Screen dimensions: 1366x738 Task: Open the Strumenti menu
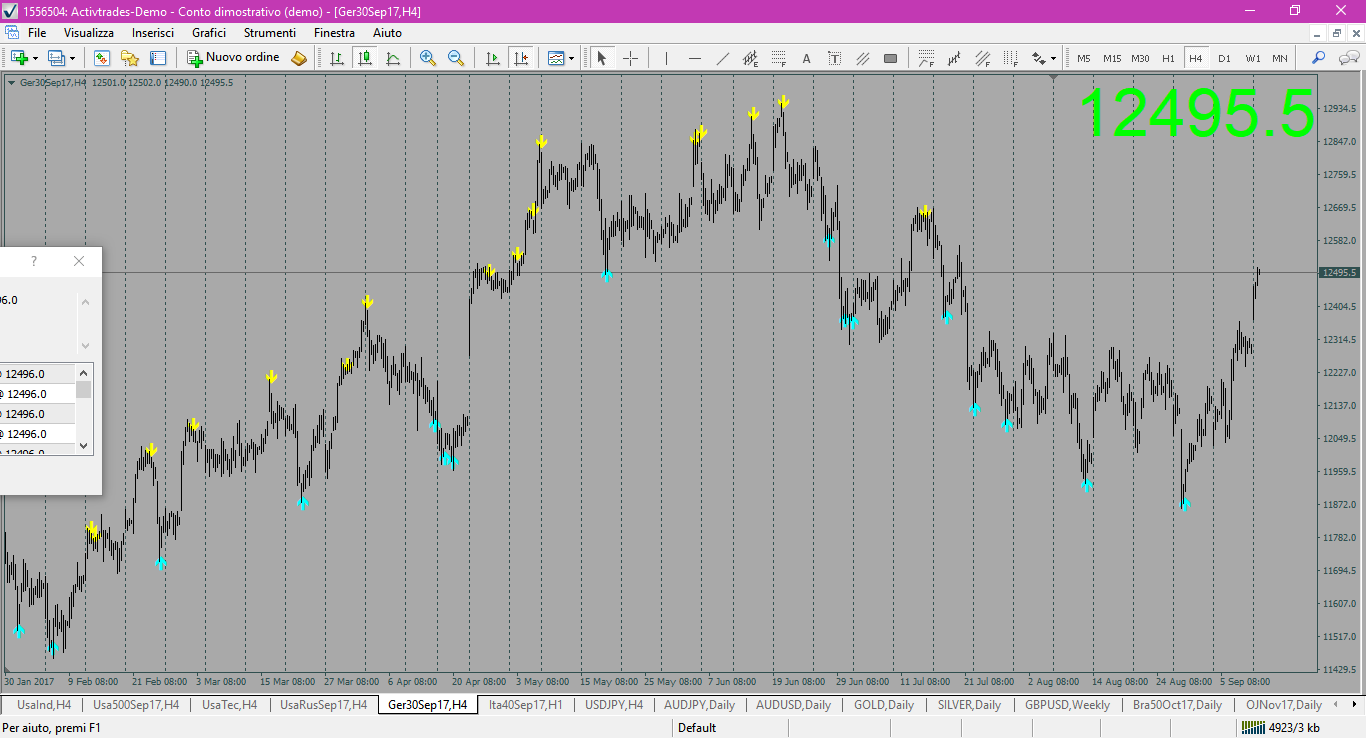[x=270, y=33]
